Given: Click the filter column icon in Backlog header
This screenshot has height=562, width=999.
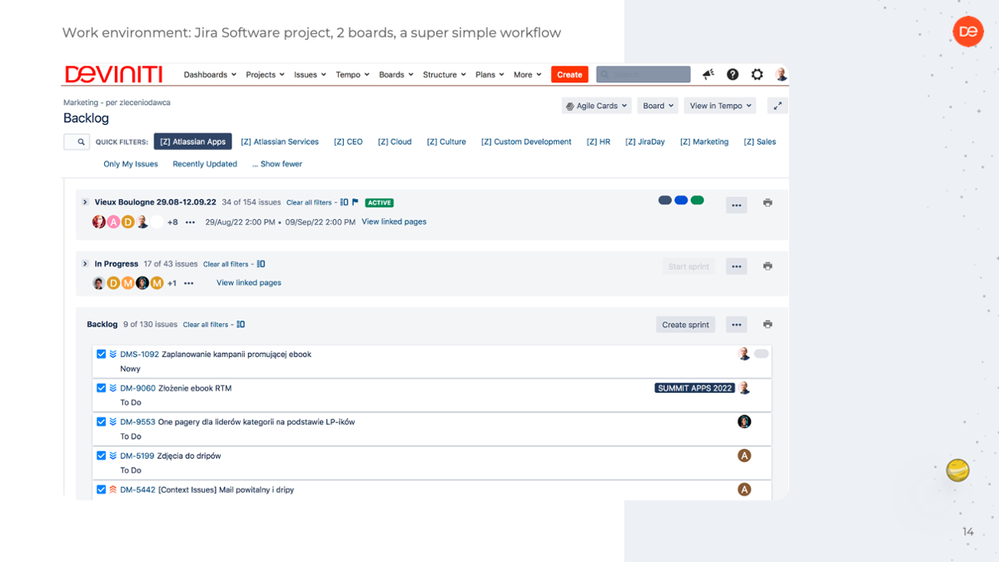Looking at the screenshot, I should 241,324.
